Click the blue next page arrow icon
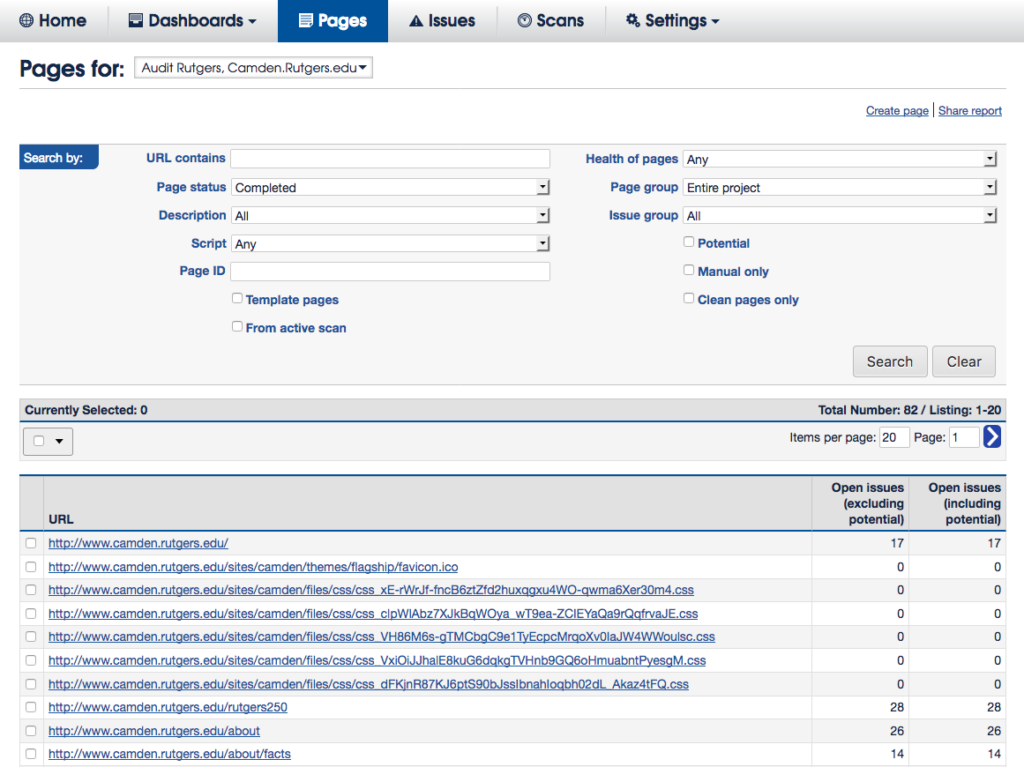This screenshot has width=1024, height=767. [x=992, y=437]
